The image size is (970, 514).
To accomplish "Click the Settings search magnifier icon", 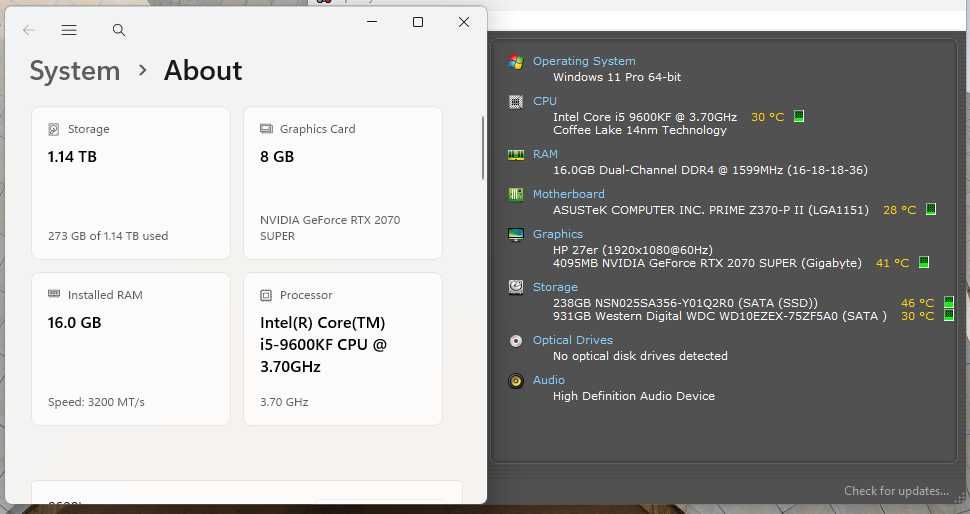I will pyautogui.click(x=119, y=30).
